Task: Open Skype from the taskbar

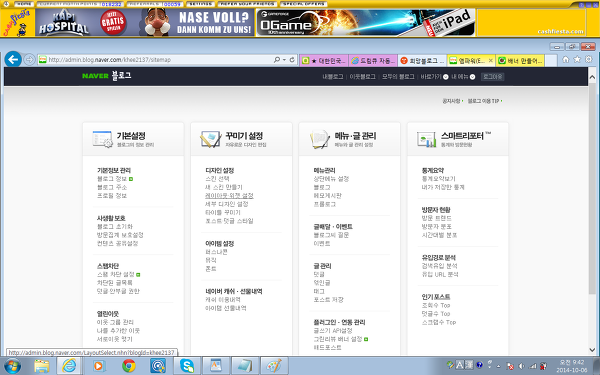Action: pyautogui.click(x=187, y=366)
